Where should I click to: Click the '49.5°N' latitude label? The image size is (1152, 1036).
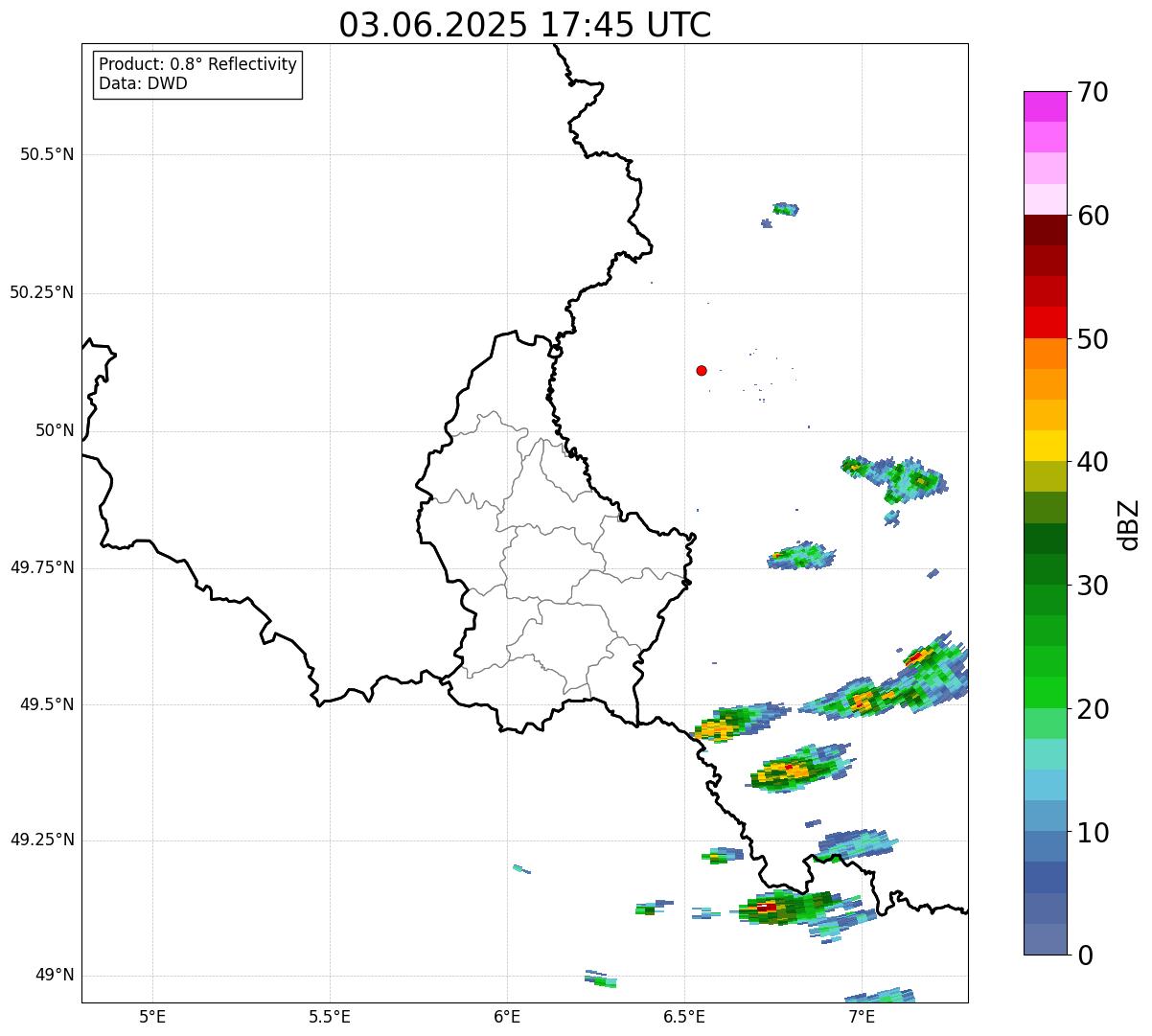47,704
